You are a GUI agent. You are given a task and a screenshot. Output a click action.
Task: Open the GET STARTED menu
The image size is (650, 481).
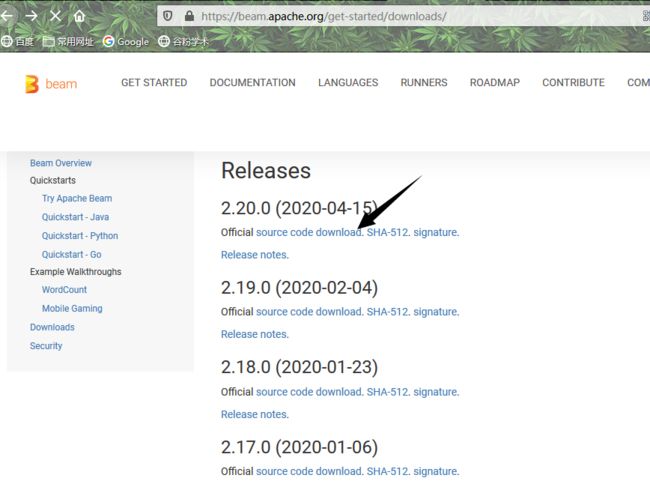click(x=154, y=83)
